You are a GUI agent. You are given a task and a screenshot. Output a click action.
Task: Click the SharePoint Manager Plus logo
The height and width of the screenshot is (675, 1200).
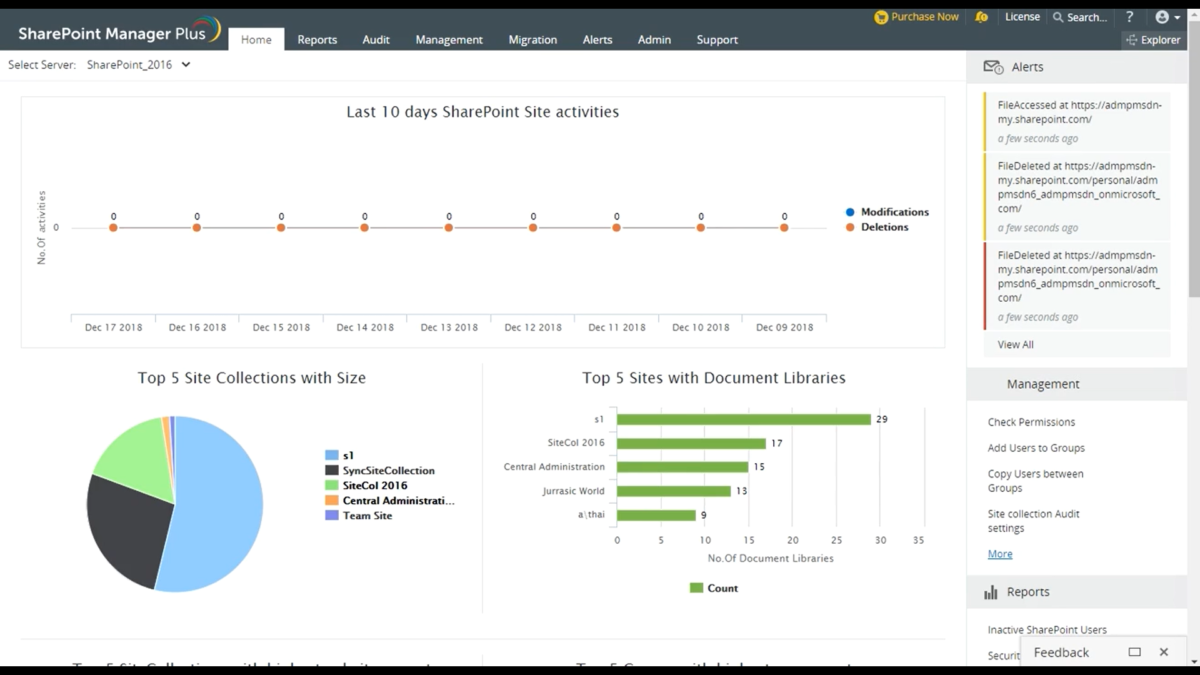pyautogui.click(x=120, y=30)
